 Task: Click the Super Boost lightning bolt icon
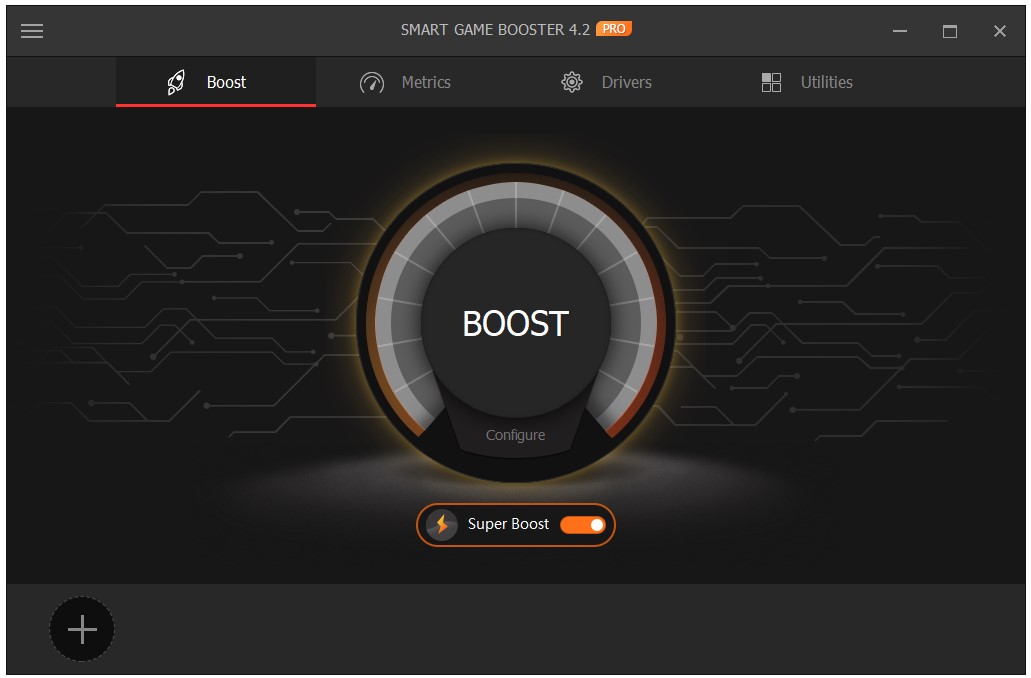point(441,525)
